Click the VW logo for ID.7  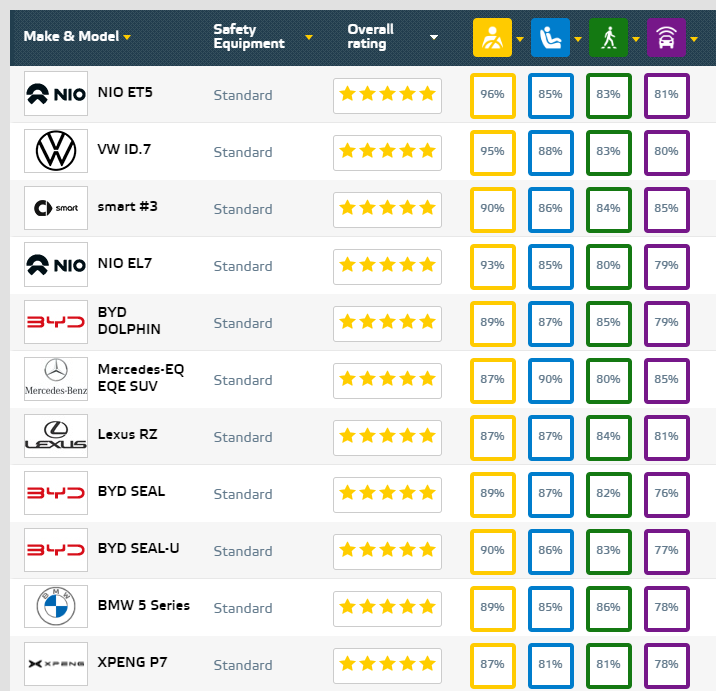[x=56, y=152]
